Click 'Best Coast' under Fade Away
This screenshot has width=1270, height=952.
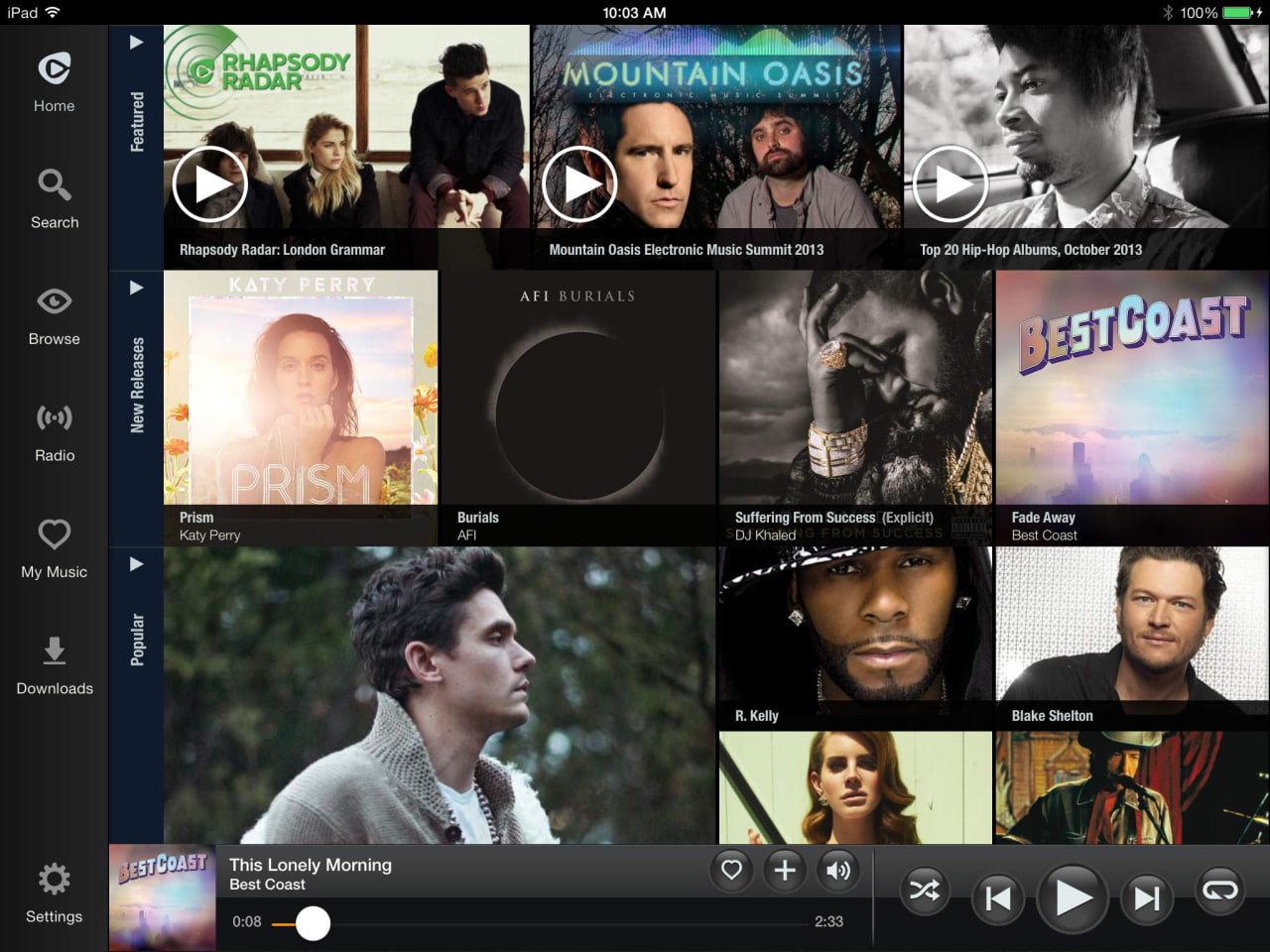pos(1044,535)
